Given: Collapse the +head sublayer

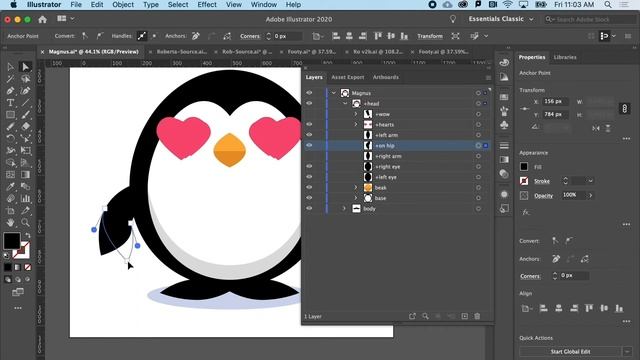Looking at the screenshot, I should click(x=345, y=104).
